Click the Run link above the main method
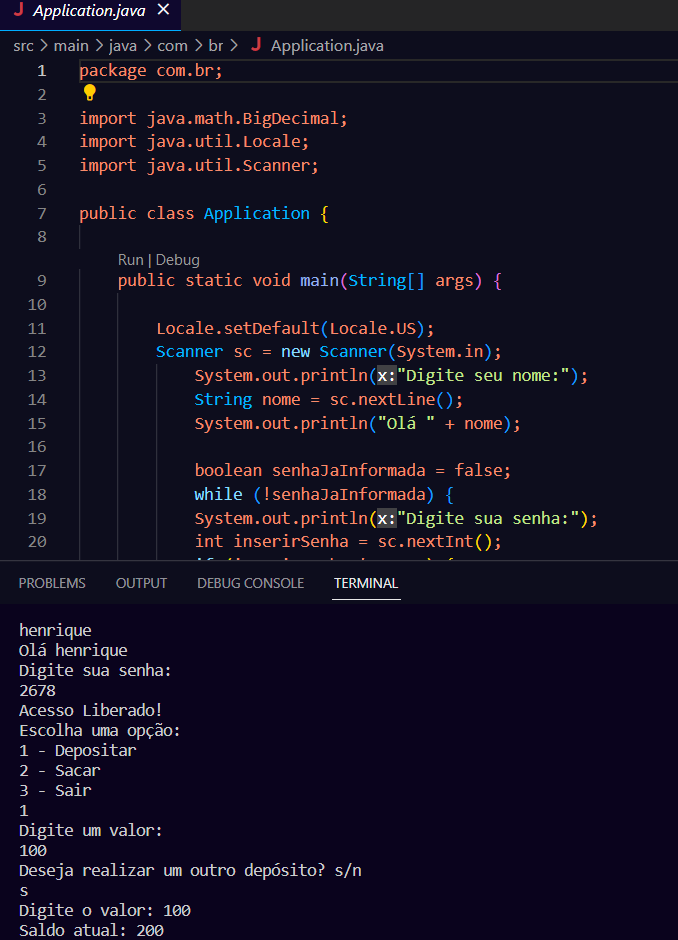678x940 pixels. (130, 259)
